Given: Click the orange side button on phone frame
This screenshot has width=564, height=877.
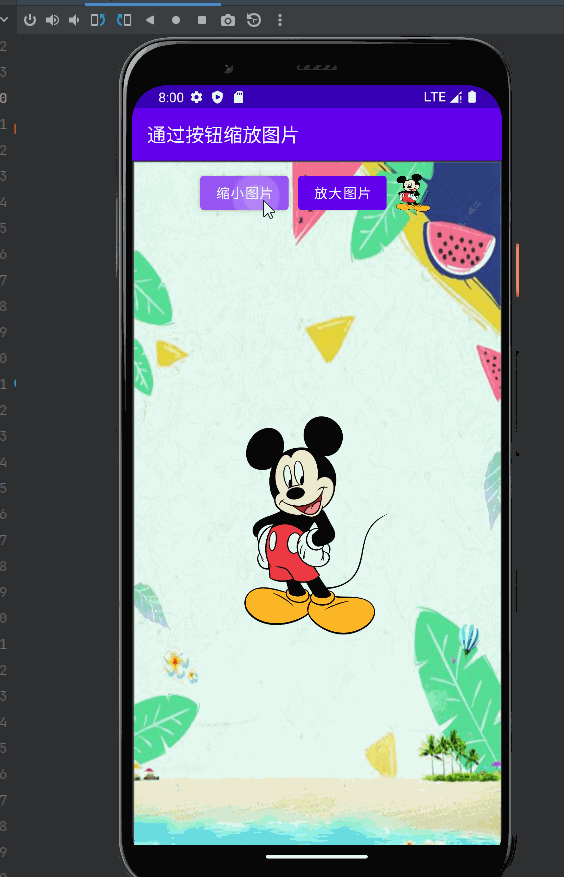Looking at the screenshot, I should pyautogui.click(x=518, y=270).
